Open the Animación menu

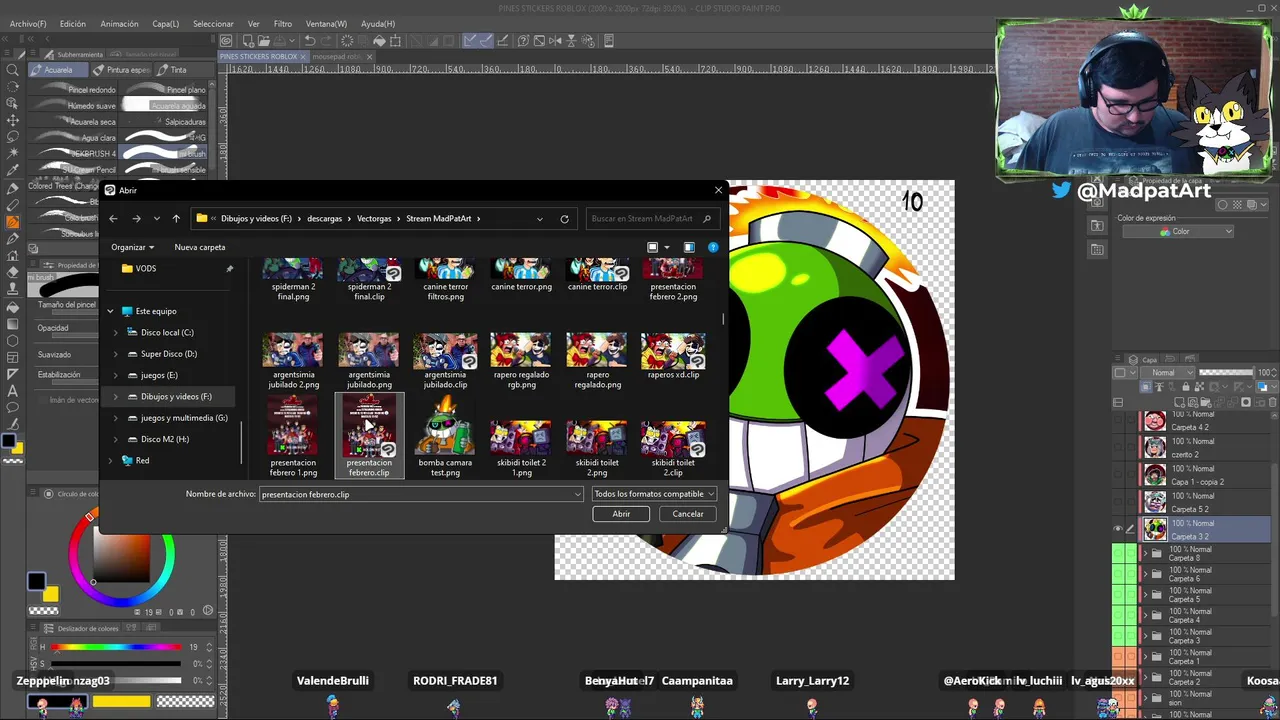119,23
